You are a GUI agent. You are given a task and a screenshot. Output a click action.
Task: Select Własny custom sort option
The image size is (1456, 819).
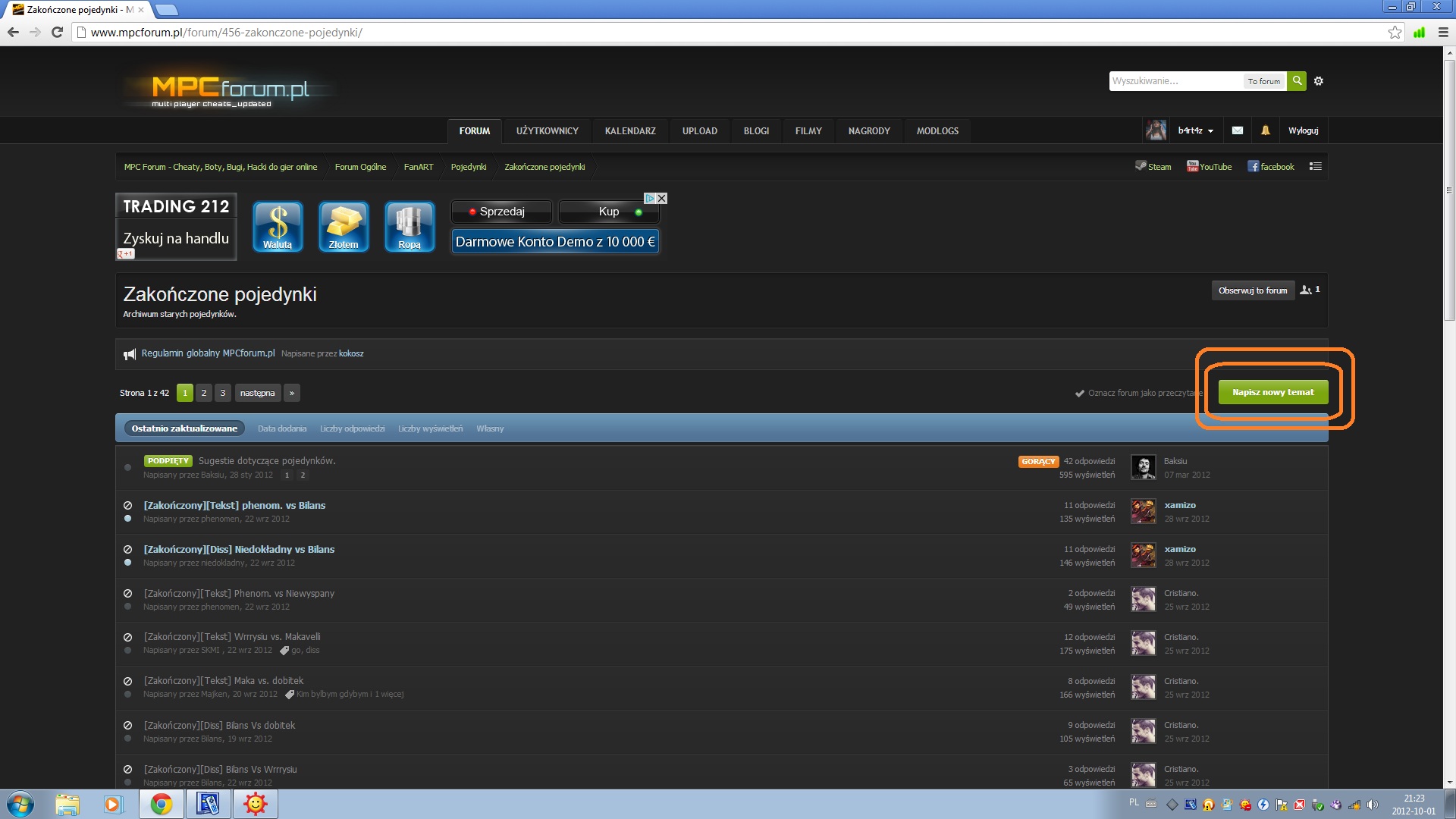[x=490, y=428]
